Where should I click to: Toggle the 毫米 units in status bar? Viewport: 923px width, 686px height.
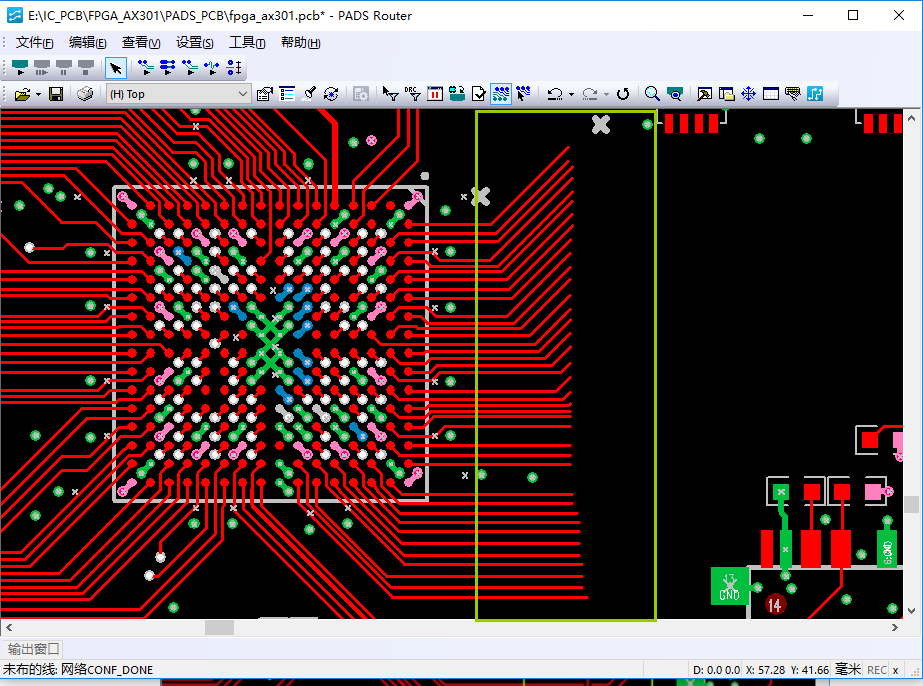pyautogui.click(x=848, y=669)
